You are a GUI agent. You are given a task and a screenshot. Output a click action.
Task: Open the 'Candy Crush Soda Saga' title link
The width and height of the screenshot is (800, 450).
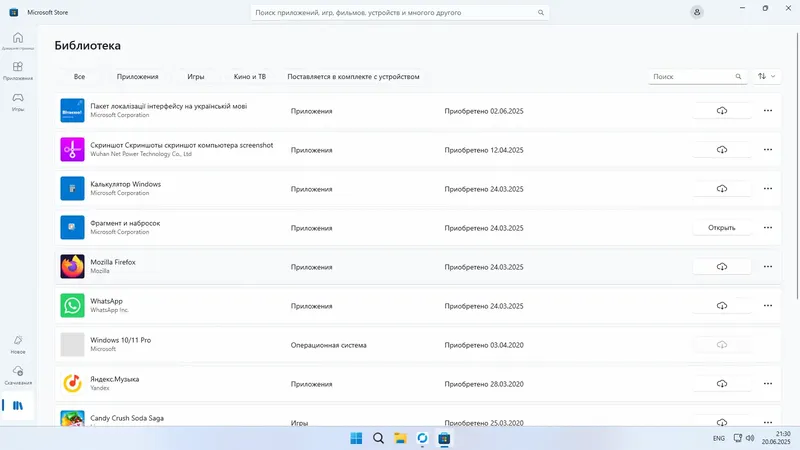pos(127,418)
